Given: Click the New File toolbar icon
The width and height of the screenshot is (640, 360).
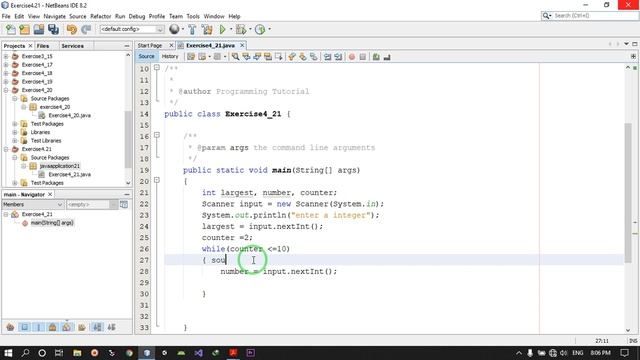Looking at the screenshot, I should [11, 29].
